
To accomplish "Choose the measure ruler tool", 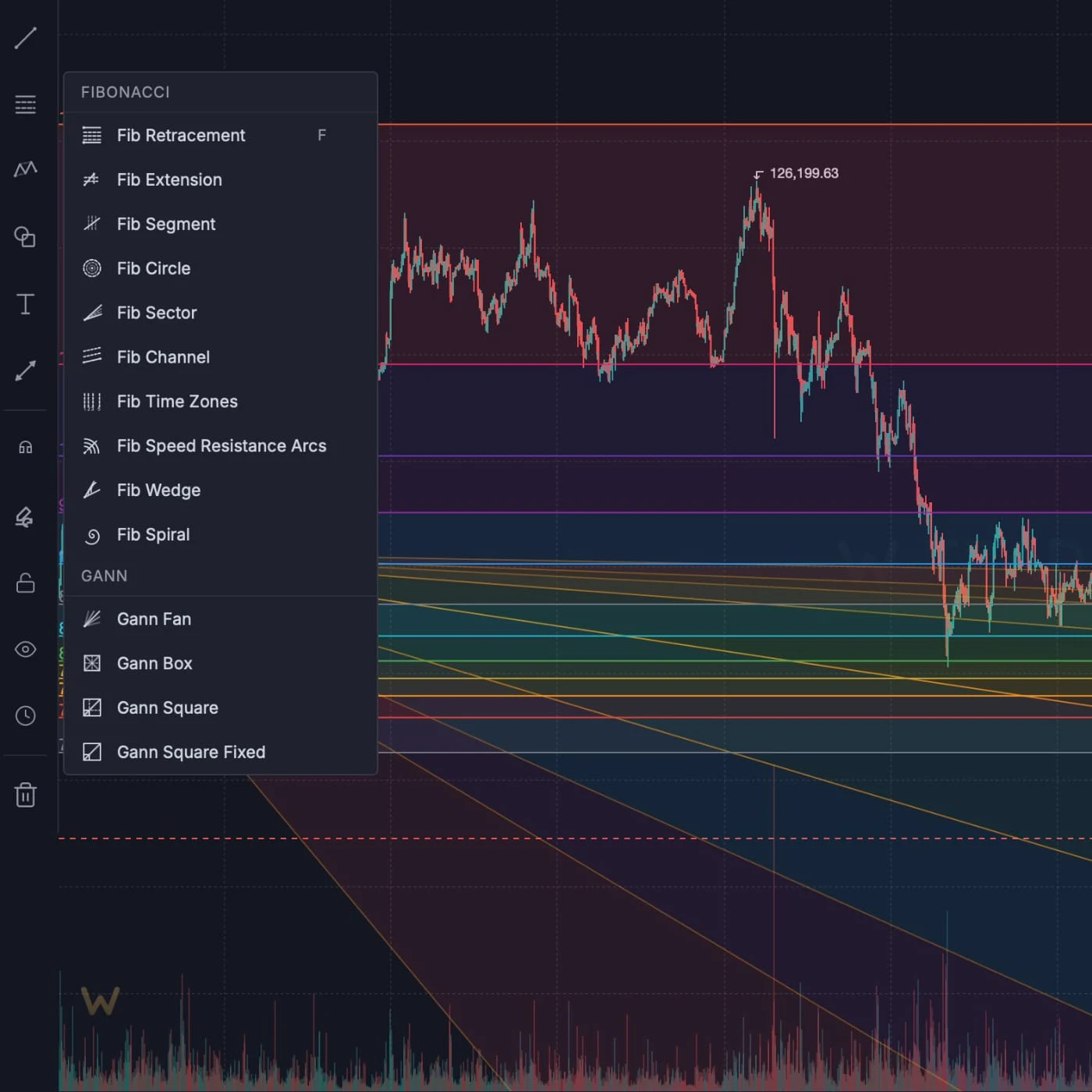I will 25,370.
